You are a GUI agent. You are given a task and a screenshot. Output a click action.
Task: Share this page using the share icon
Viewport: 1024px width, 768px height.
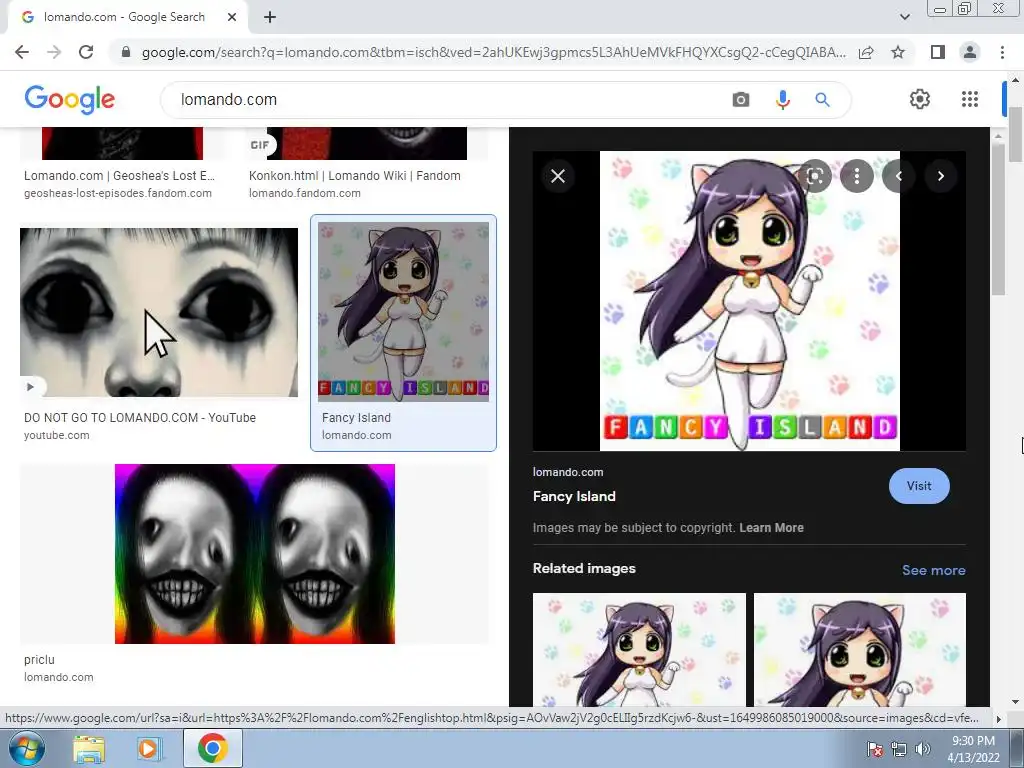tap(866, 52)
